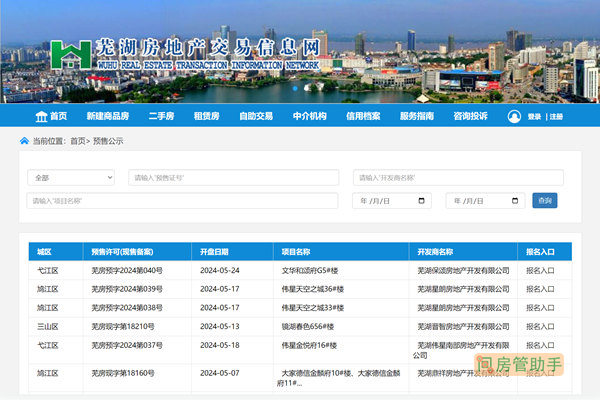Viewport: 600px width, 400px height.
Task: Open the first date calendar picker icon
Action: click(x=421, y=201)
